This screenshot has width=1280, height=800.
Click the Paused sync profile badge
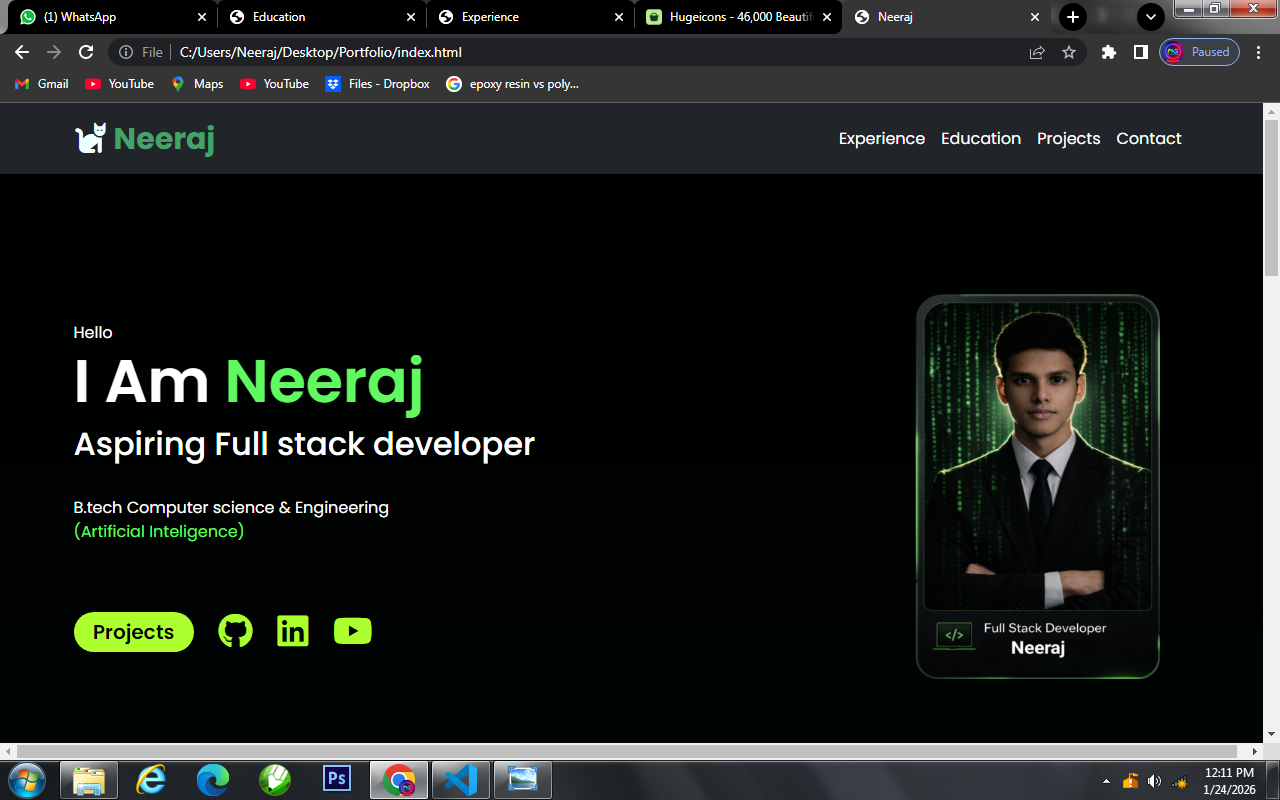tap(1198, 52)
